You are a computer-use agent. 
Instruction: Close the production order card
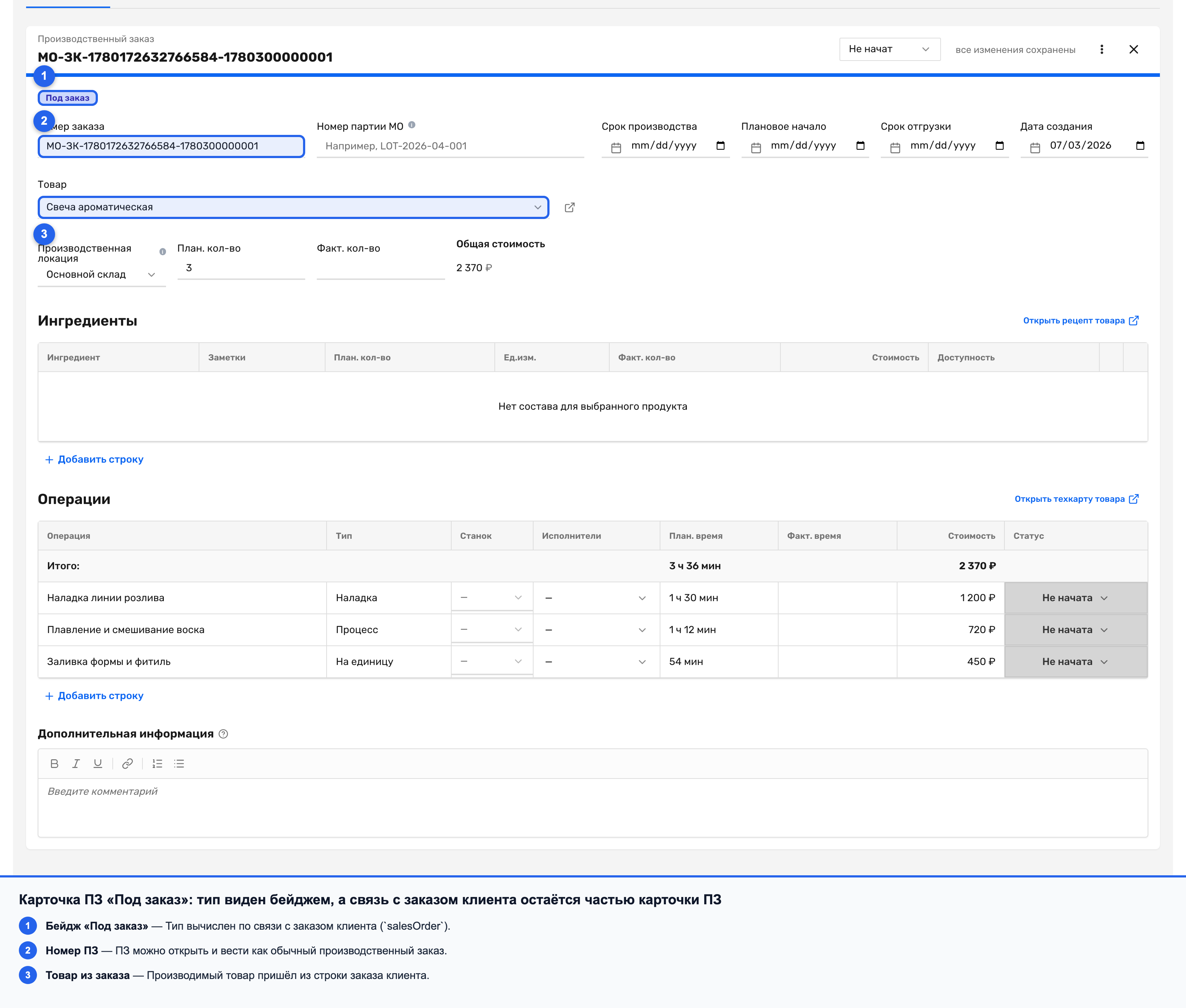click(1133, 49)
